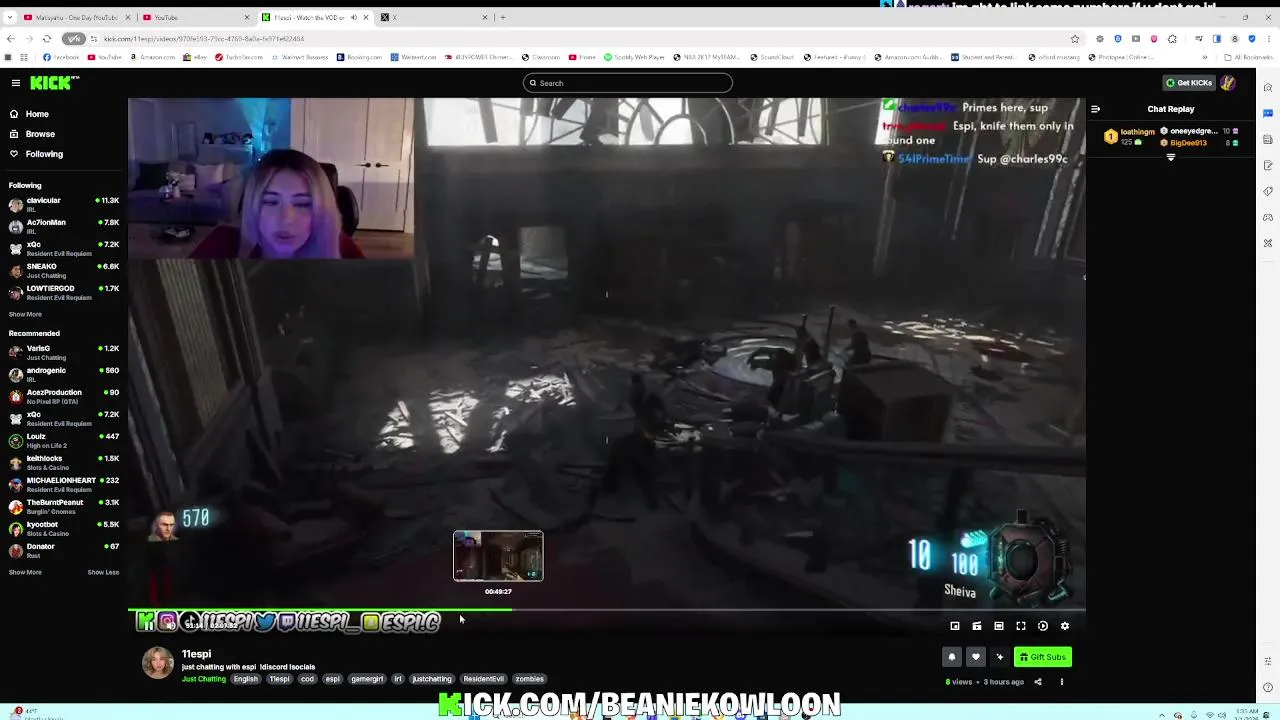
Task: Open the Kick hamburger menu
Action: [16, 83]
